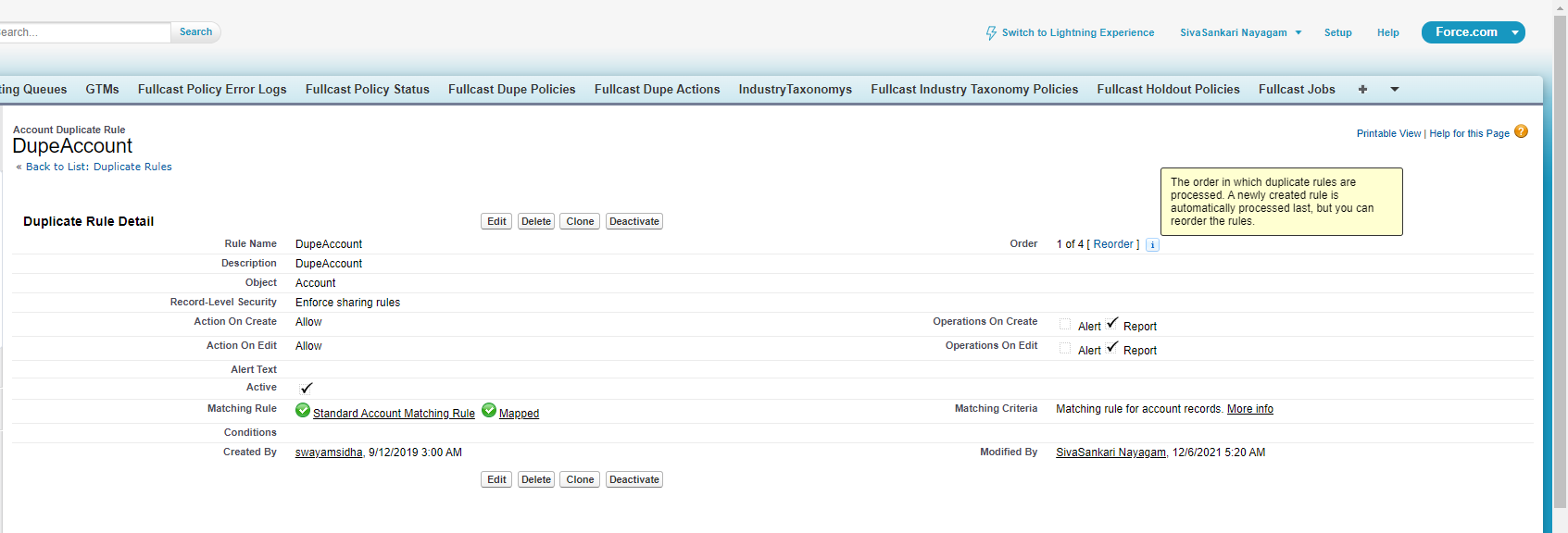
Task: Click 'Allow' value for Action On Create
Action: click(308, 322)
